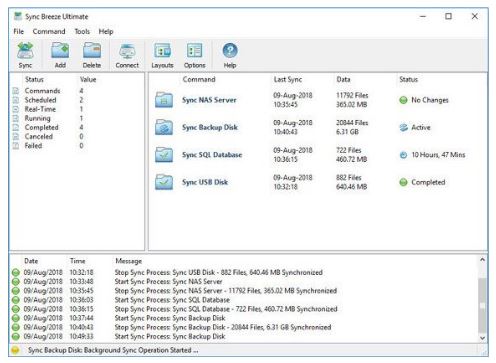This screenshot has height=363, width=496.
Task: Click the Delete command toolbar icon
Action: 92,51
